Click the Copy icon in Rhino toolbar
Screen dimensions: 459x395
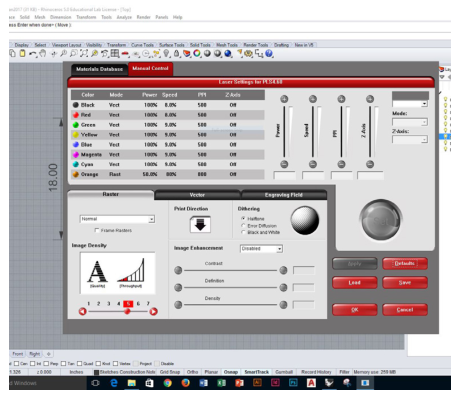12,53
